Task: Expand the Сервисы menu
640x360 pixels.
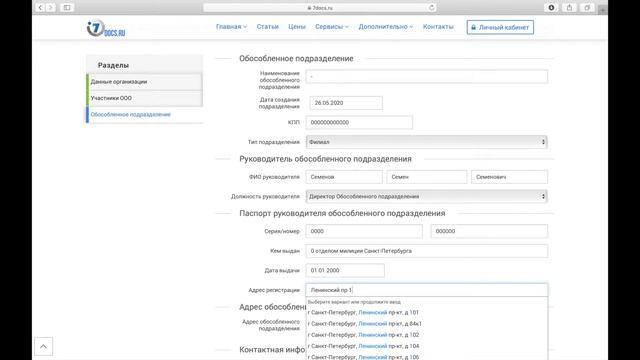Action: (x=331, y=27)
